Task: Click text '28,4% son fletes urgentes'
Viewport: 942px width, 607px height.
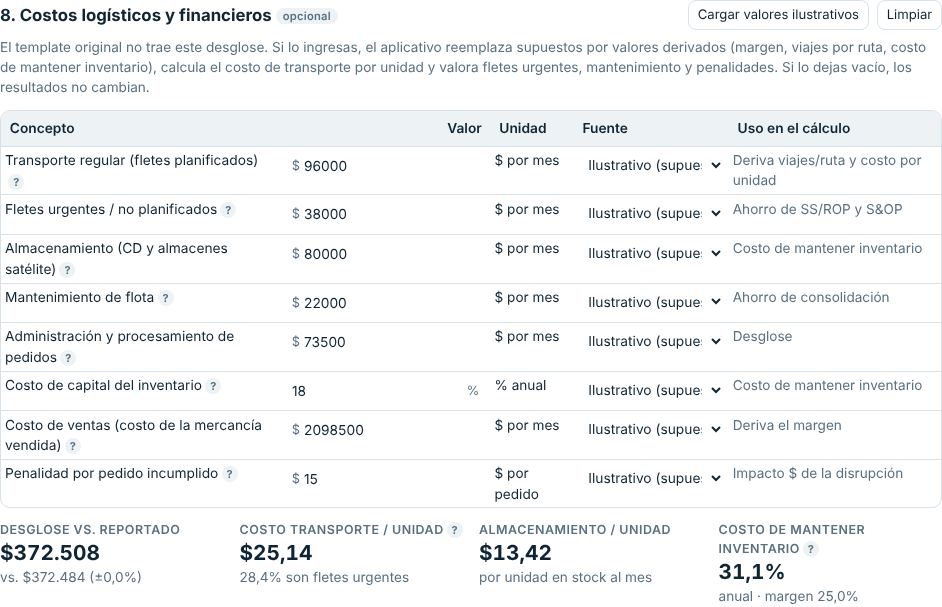Action: pos(324,578)
